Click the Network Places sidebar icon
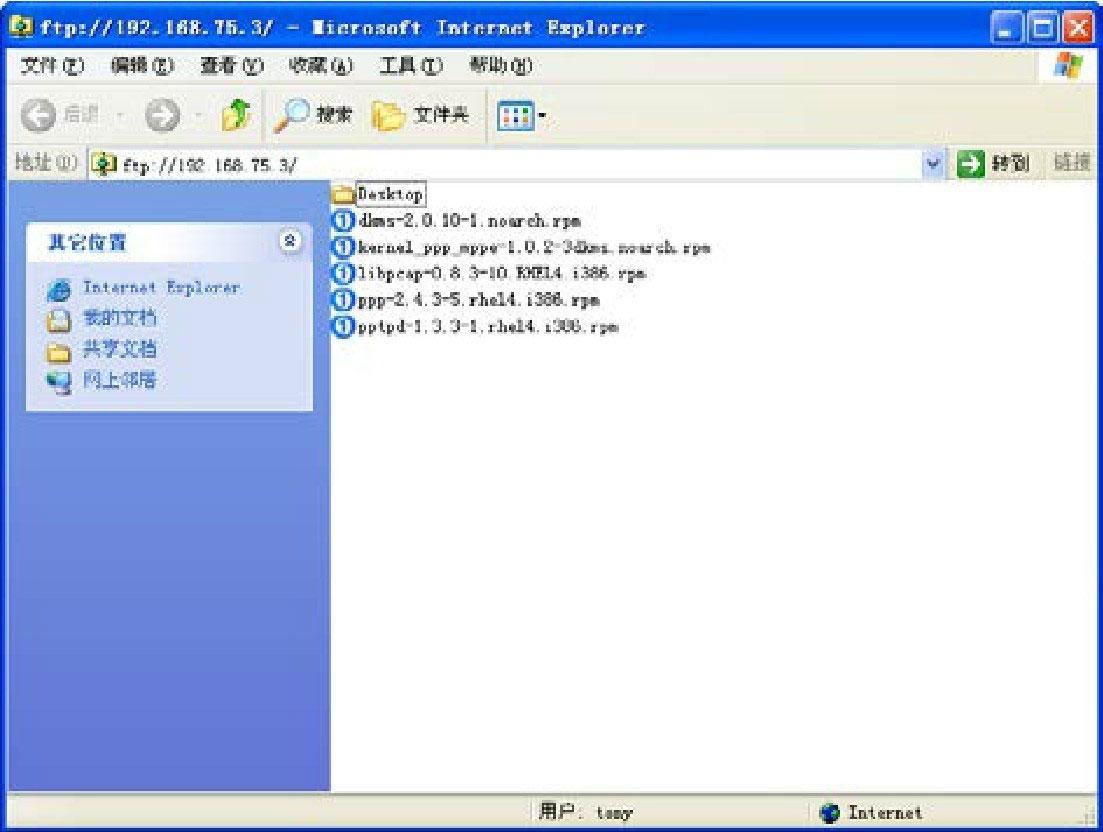 tap(59, 382)
